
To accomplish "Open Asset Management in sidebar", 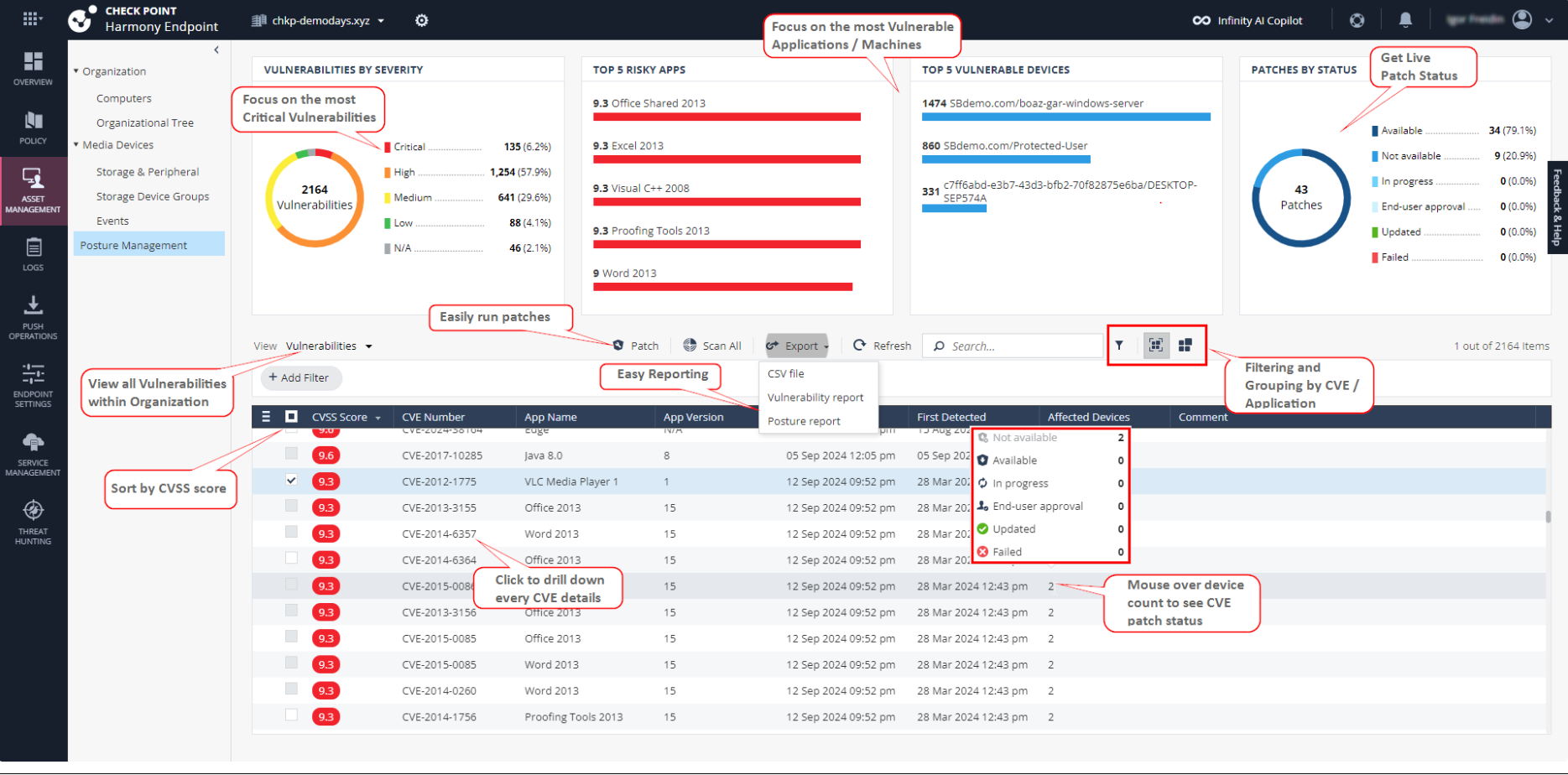I will (33, 190).
